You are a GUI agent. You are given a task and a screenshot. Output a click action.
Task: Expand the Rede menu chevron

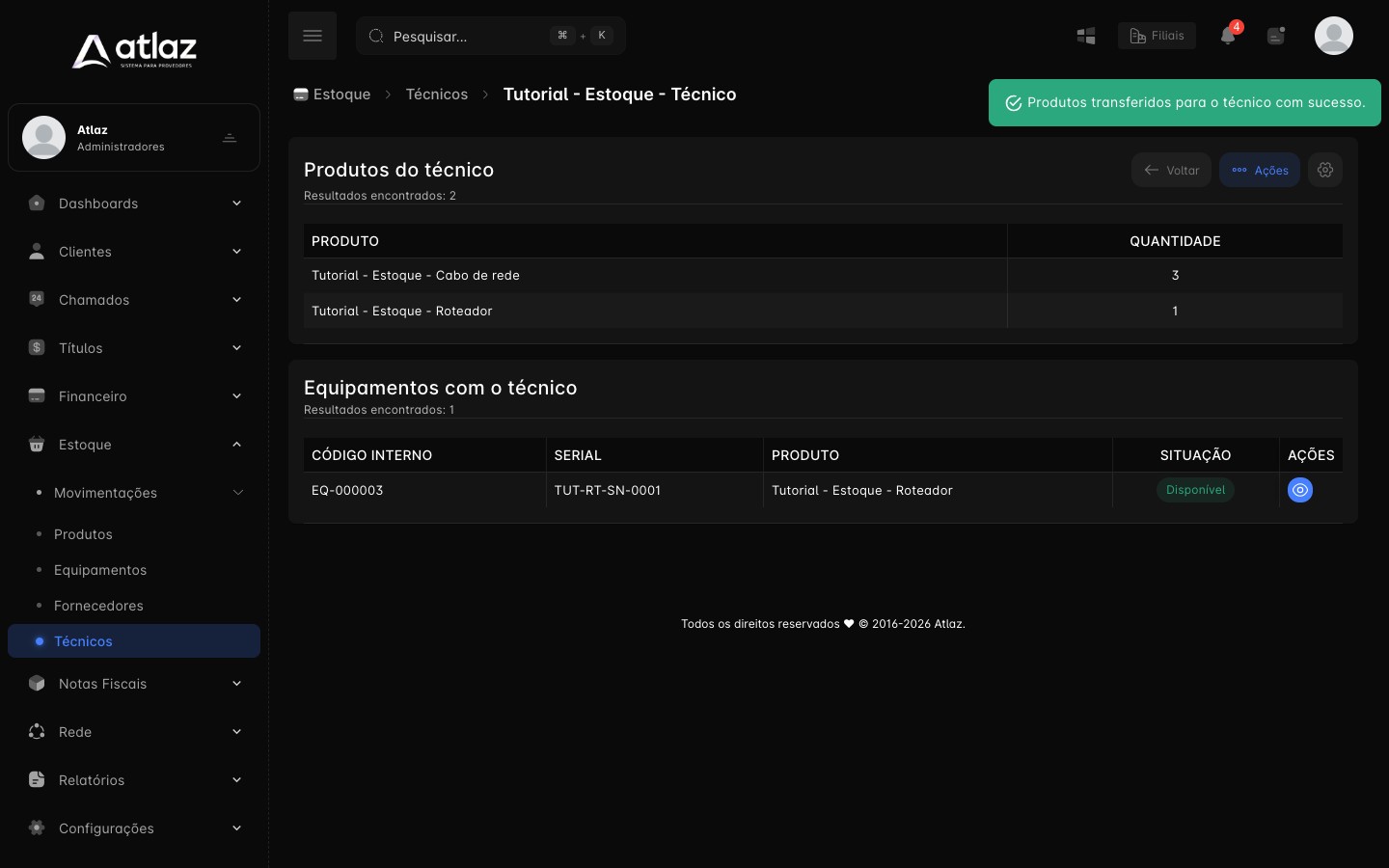pyautogui.click(x=236, y=732)
